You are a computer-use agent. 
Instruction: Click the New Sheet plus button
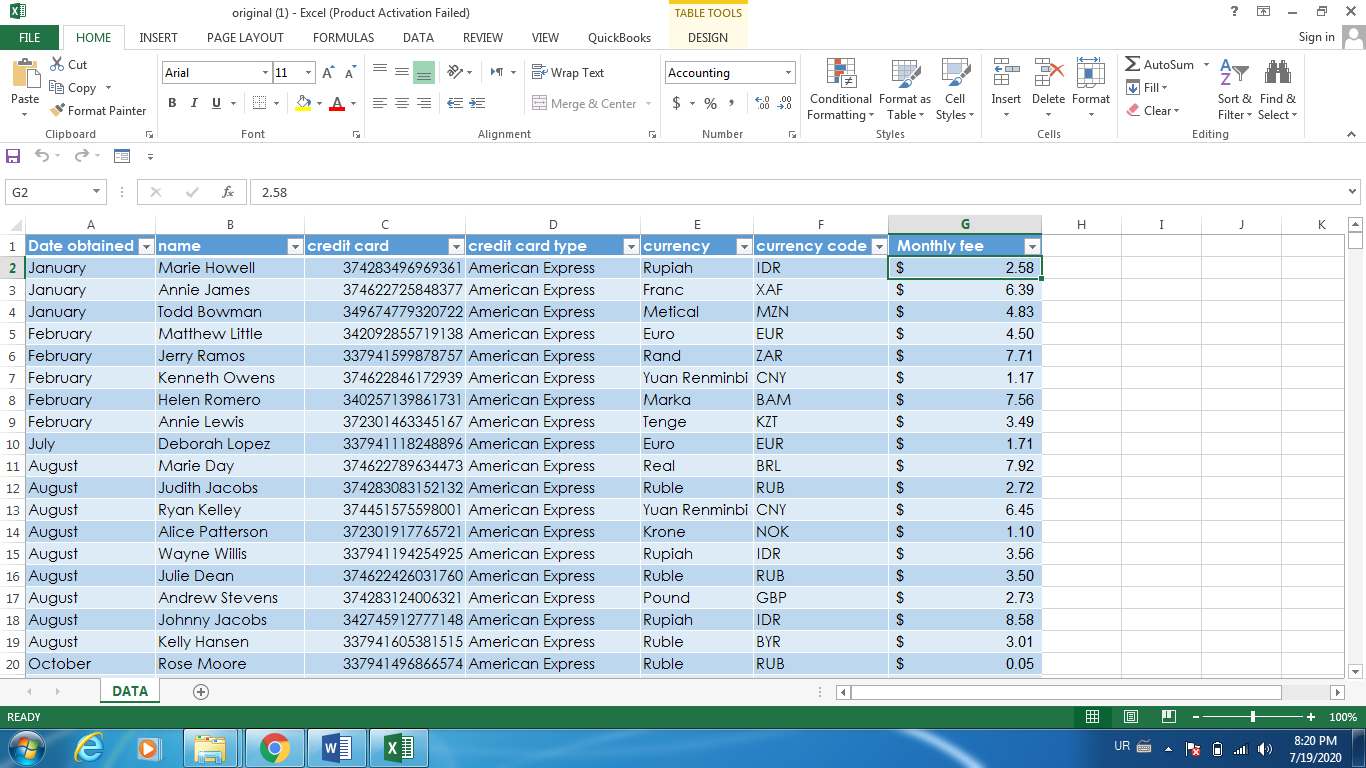[x=201, y=690]
